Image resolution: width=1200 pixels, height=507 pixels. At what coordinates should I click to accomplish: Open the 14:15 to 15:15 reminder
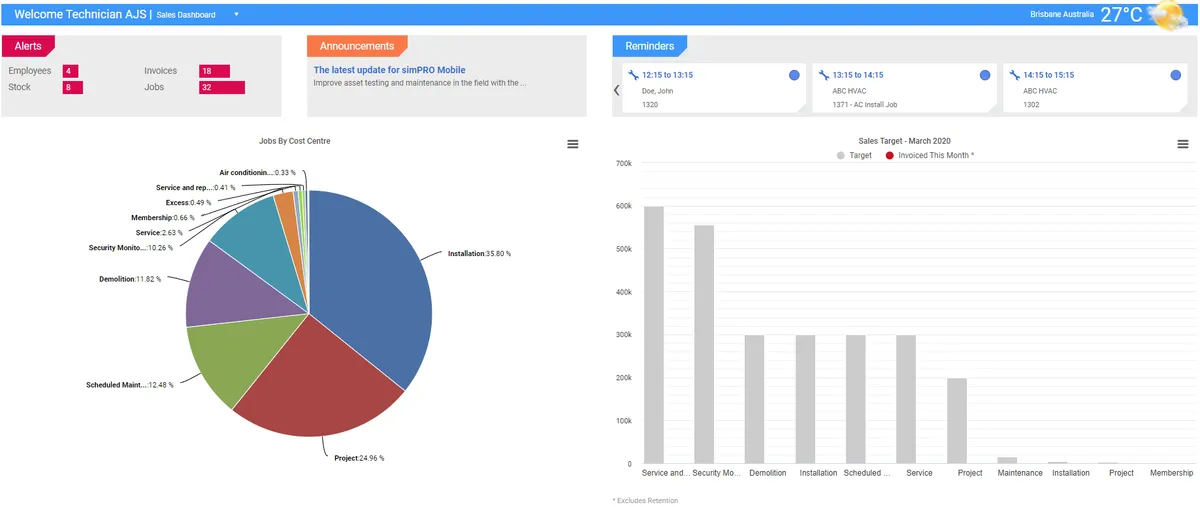(x=1094, y=88)
